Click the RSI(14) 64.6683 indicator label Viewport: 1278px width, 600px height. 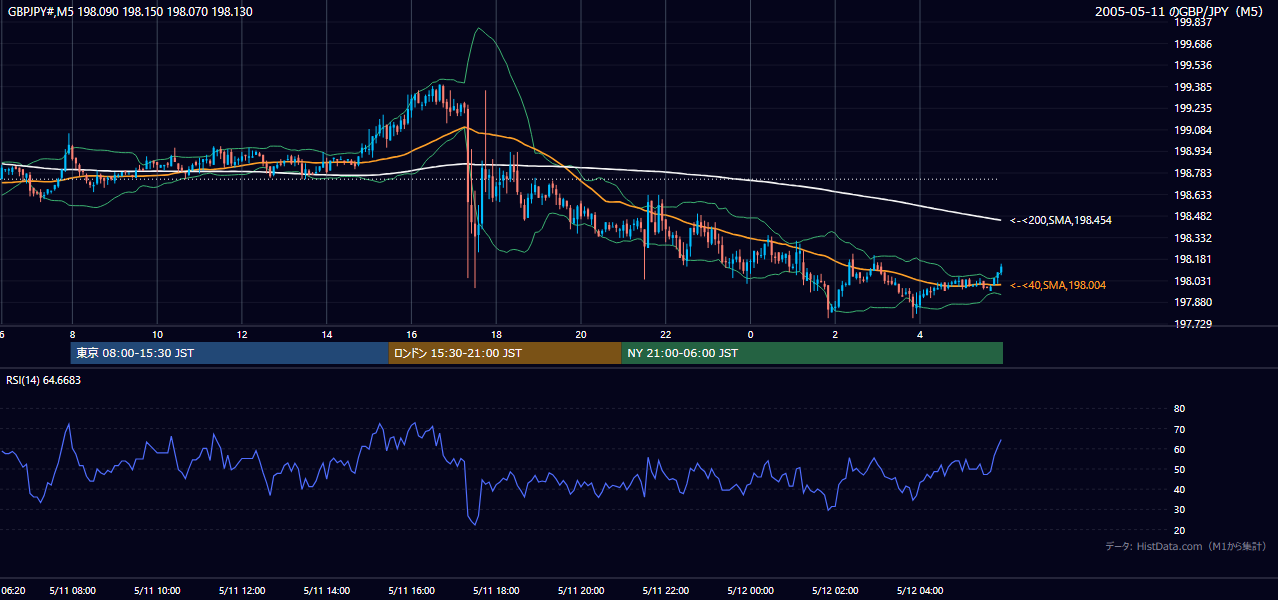pos(44,380)
